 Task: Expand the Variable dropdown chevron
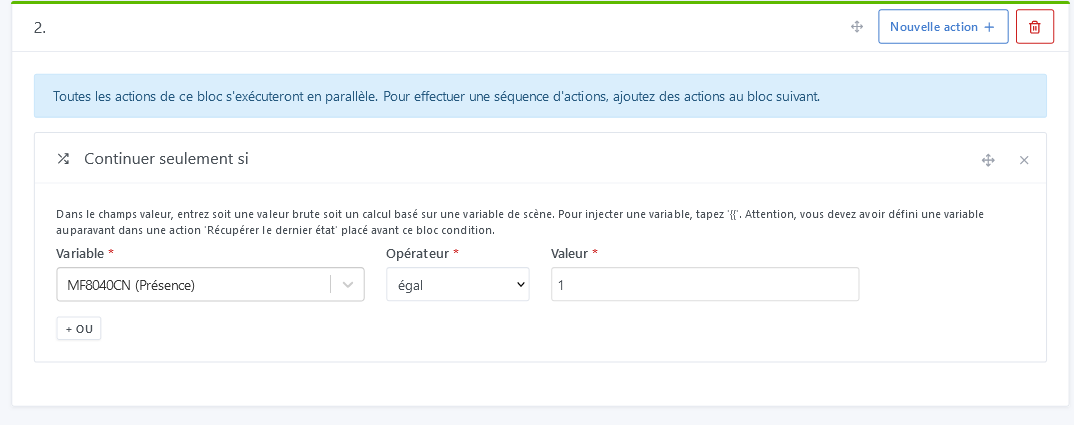point(348,285)
